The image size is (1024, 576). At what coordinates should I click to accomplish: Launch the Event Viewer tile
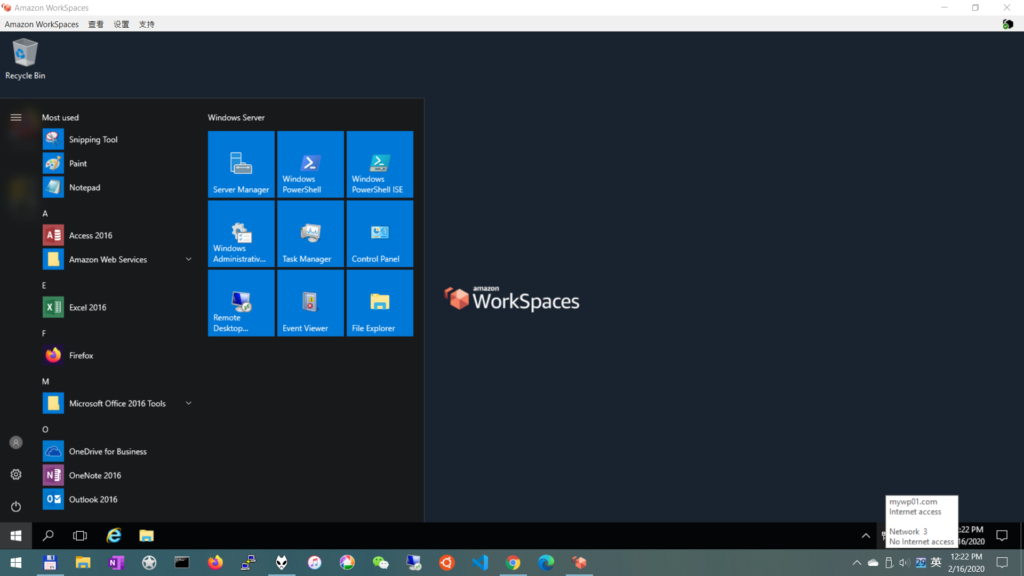tap(310, 303)
